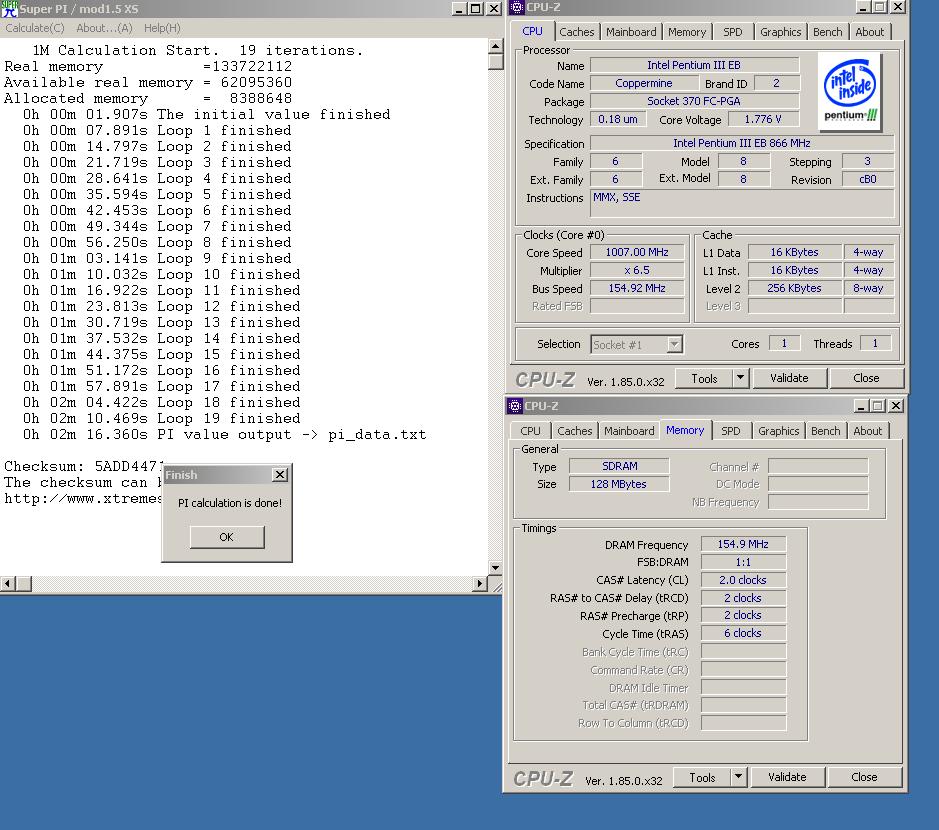This screenshot has width=939, height=830.
Task: Open Bench tab in lower CPU-Z
Action: point(826,431)
